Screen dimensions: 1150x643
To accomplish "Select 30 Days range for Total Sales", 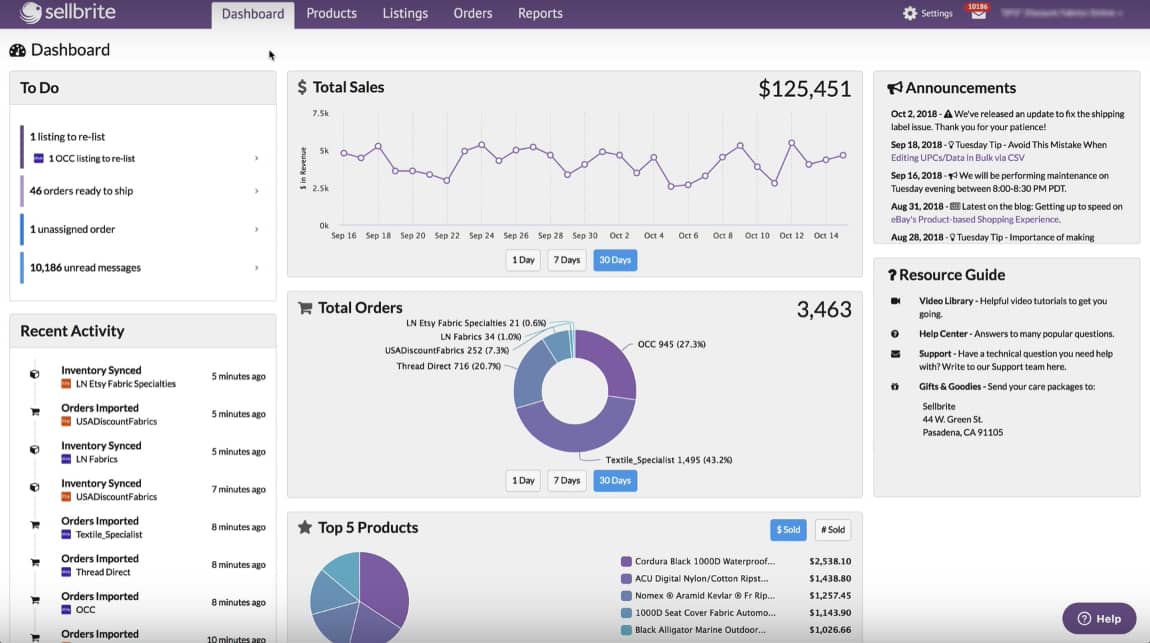I will (615, 260).
